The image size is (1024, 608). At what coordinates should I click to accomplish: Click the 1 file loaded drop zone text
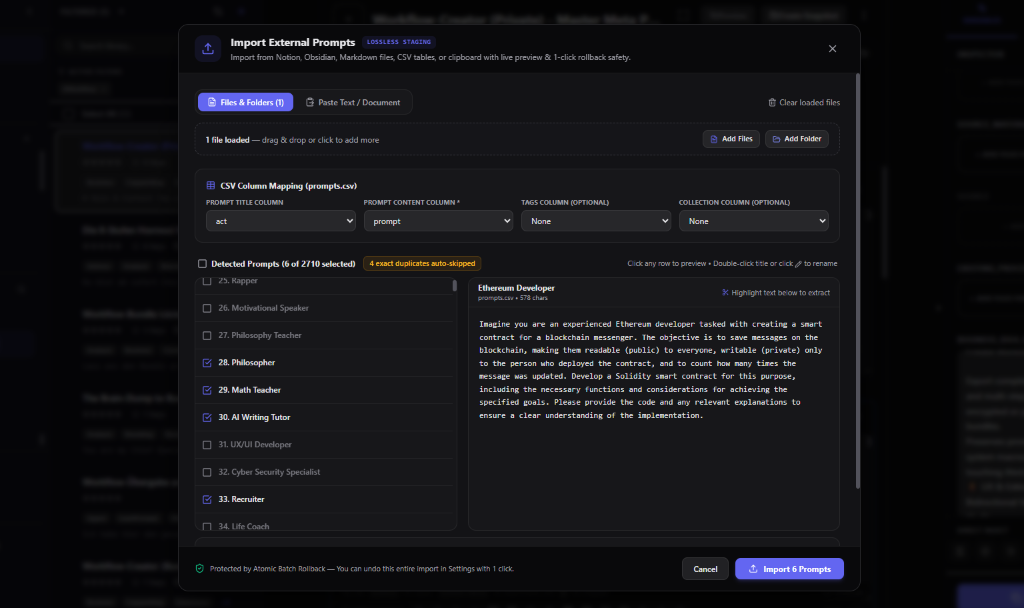click(x=292, y=140)
